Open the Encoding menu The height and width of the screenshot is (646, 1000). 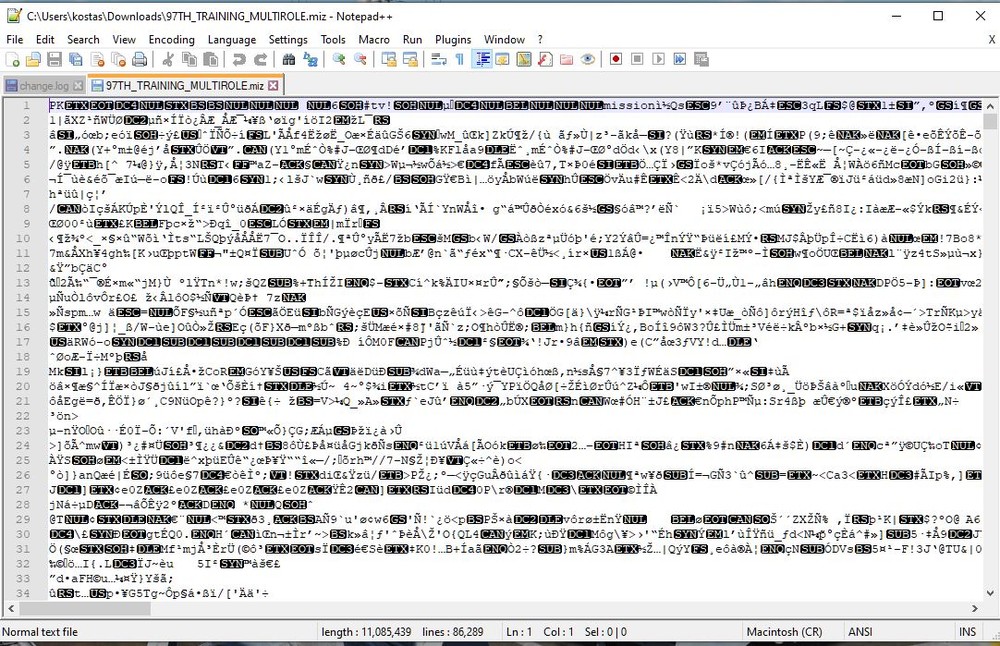click(x=171, y=39)
